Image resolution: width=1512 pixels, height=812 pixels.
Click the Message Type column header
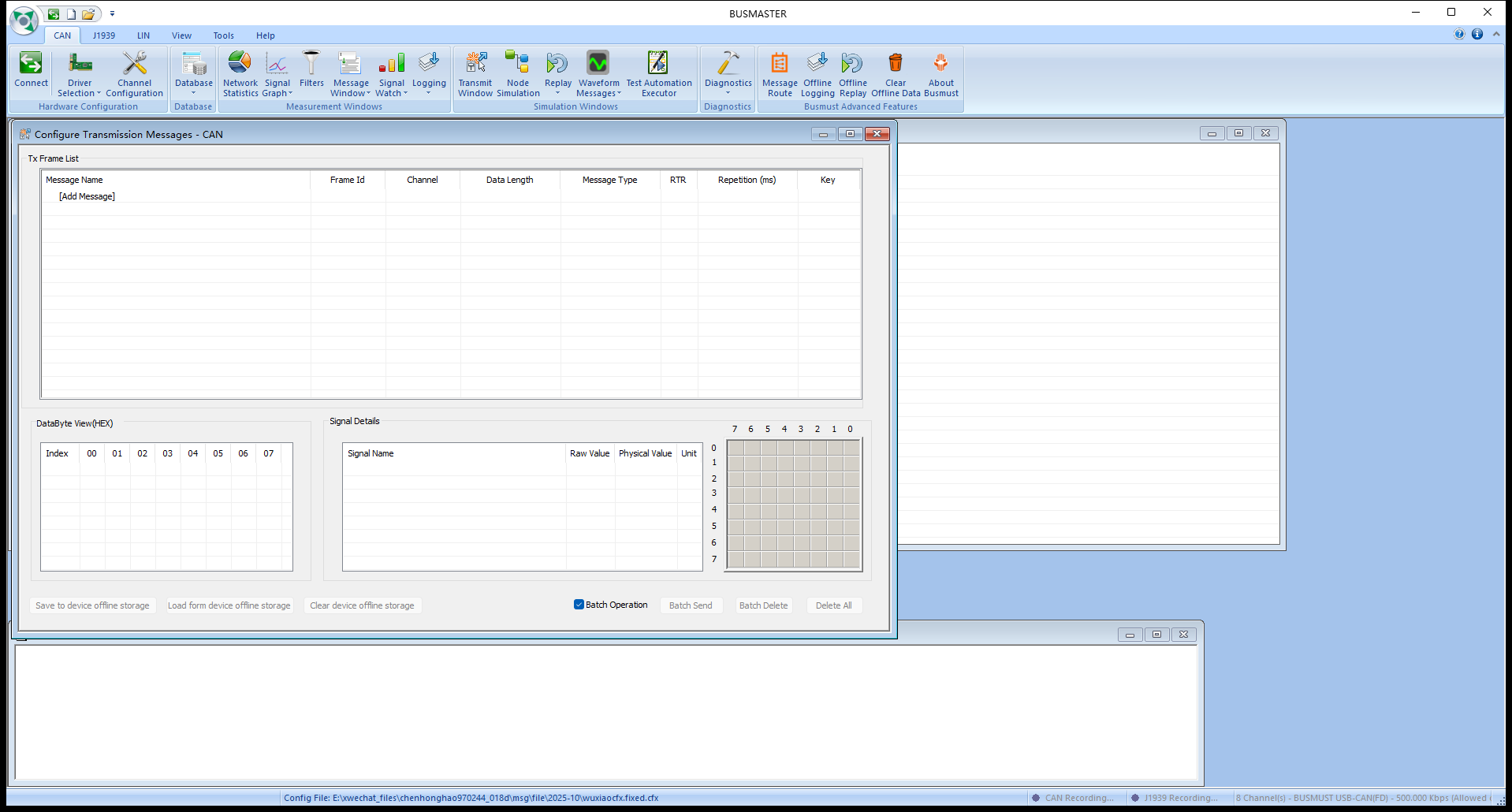609,180
